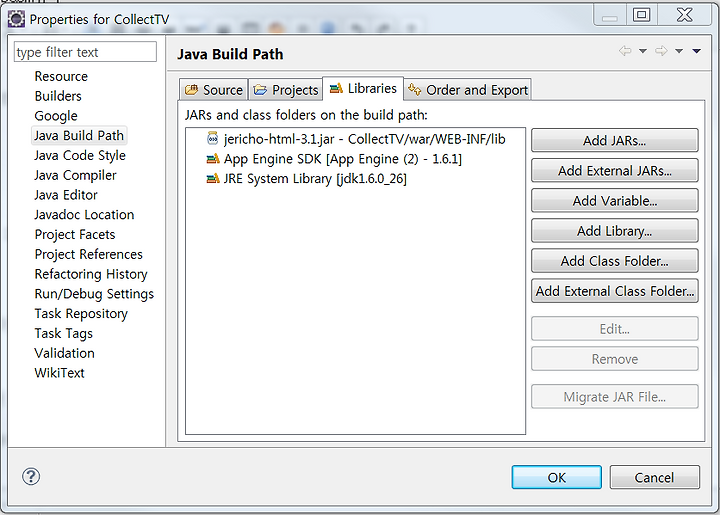720x515 pixels.
Task: Click the Libraries tab books icon
Action: point(336,88)
